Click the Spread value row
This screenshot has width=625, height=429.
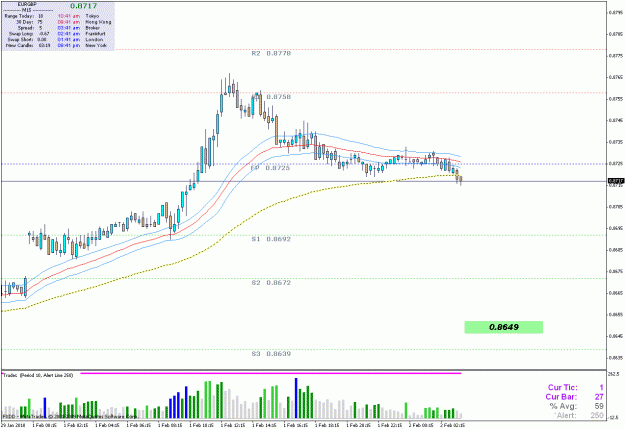tap(30, 28)
